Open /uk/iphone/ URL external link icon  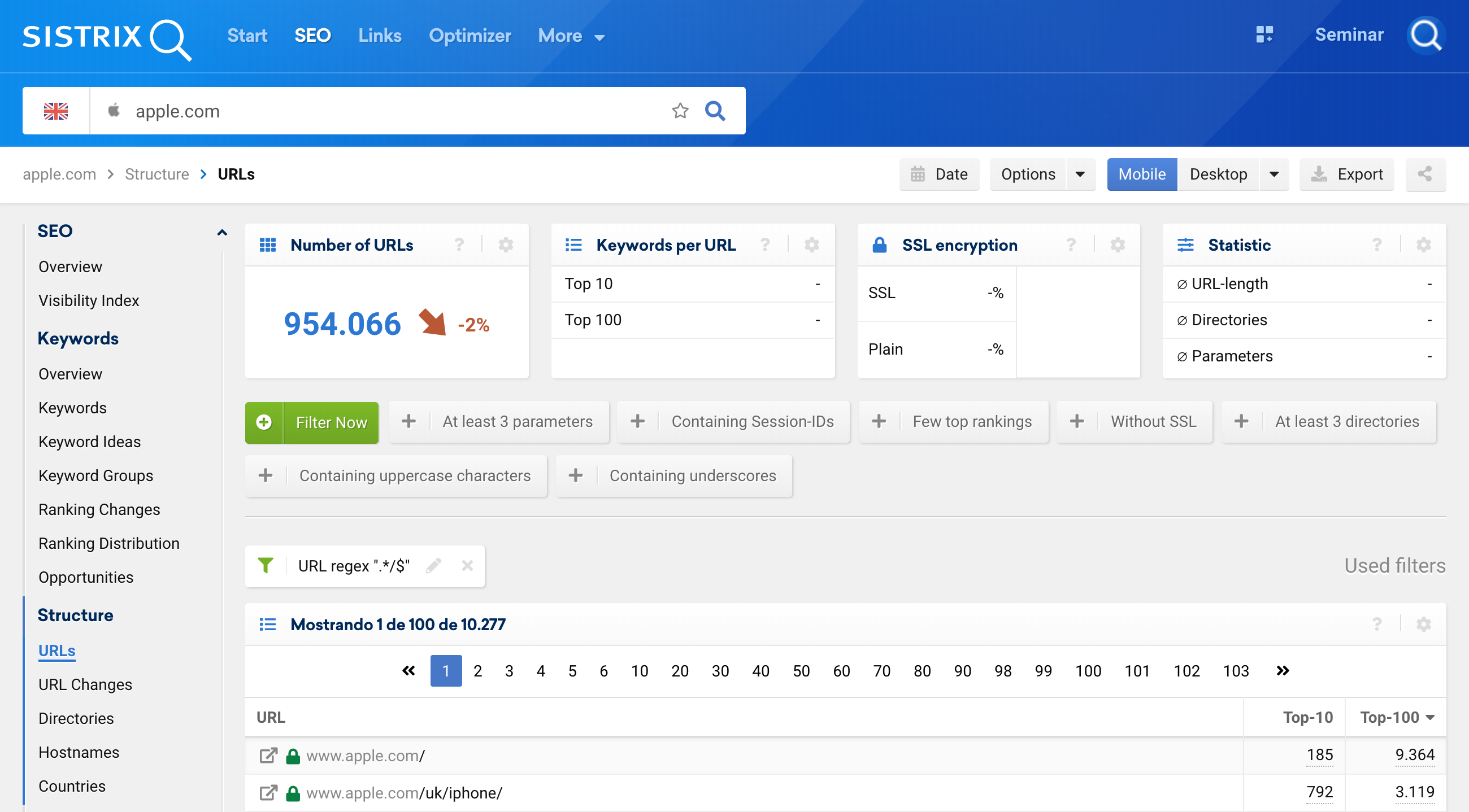coord(268,793)
